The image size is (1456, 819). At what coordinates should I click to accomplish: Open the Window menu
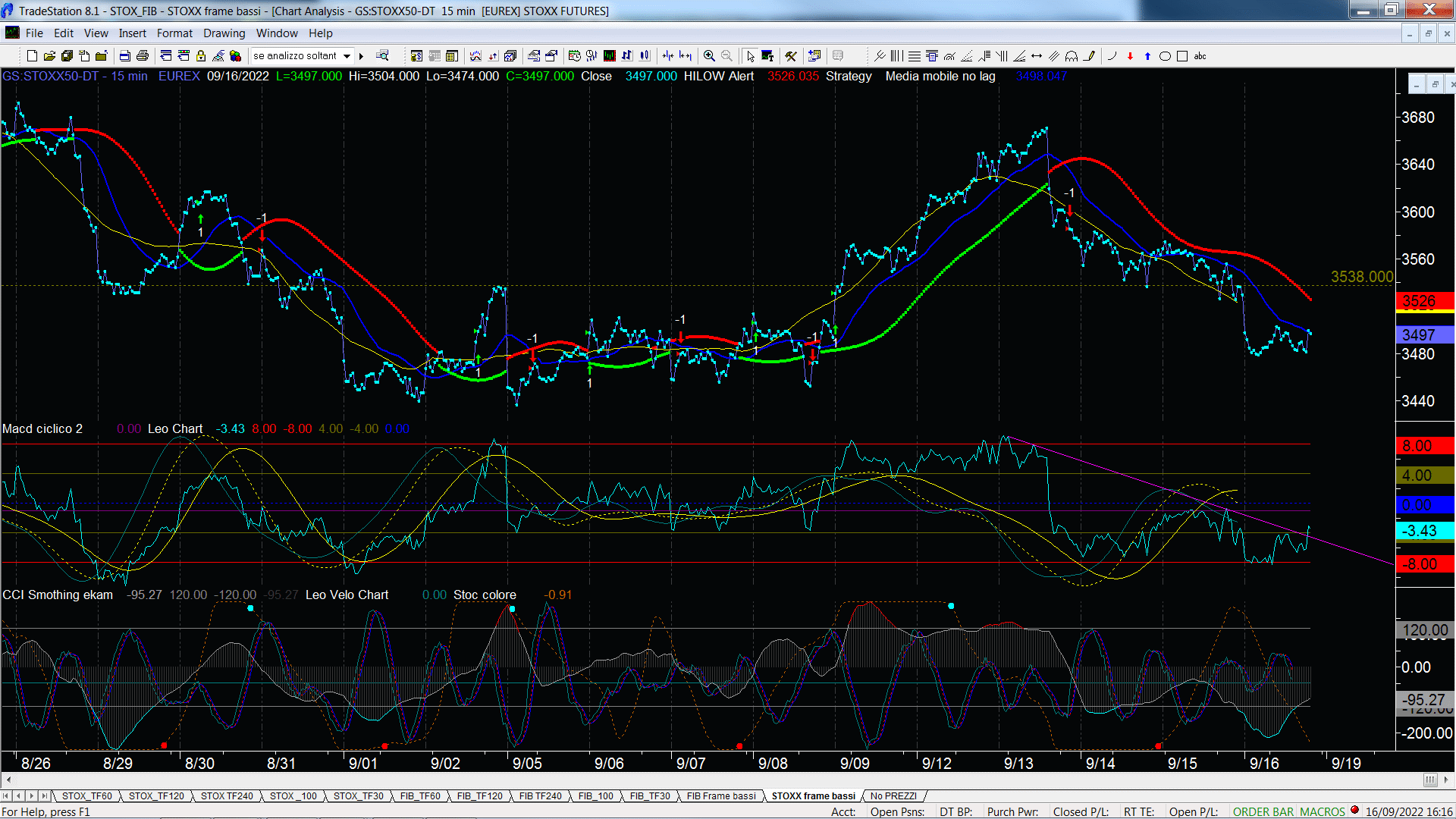pyautogui.click(x=277, y=33)
